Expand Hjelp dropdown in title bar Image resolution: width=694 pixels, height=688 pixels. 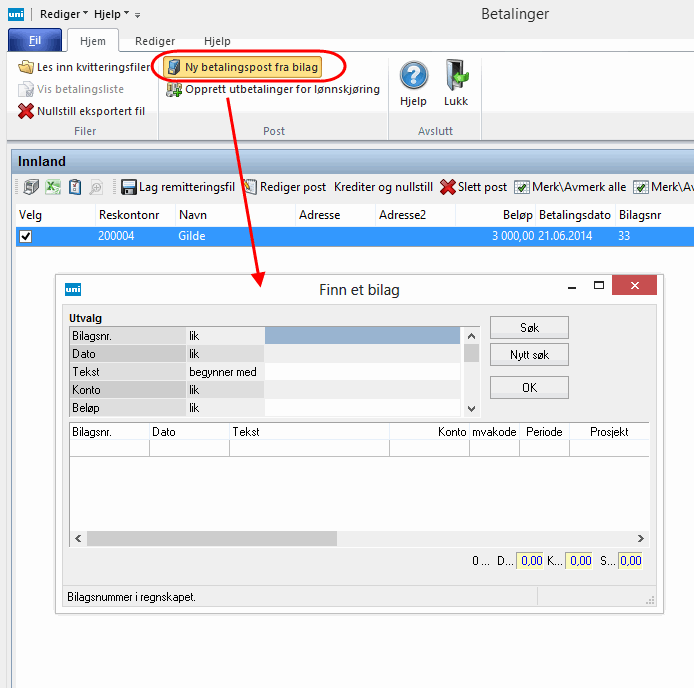point(112,15)
